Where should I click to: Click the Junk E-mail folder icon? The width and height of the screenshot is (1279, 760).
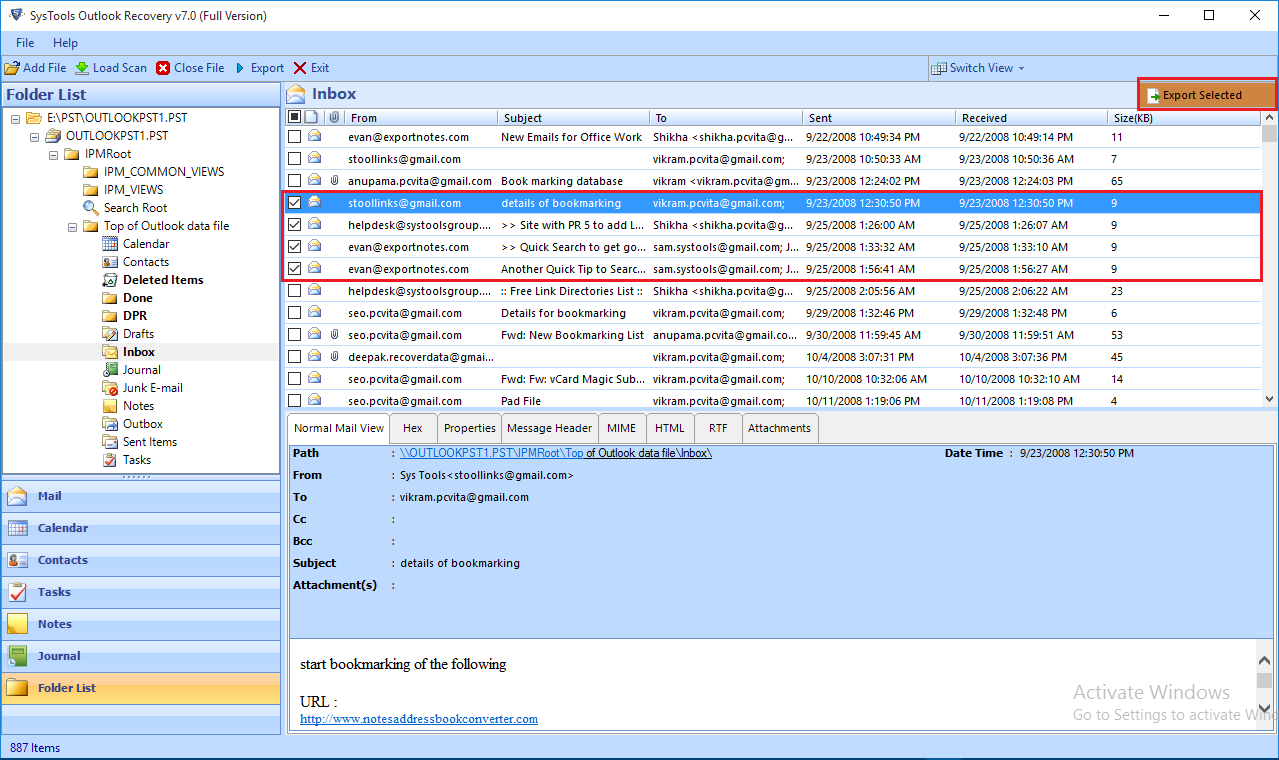110,388
